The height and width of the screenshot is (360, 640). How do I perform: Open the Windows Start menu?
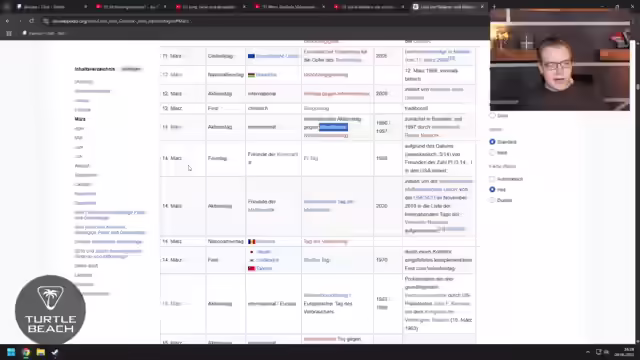(x=11, y=352)
